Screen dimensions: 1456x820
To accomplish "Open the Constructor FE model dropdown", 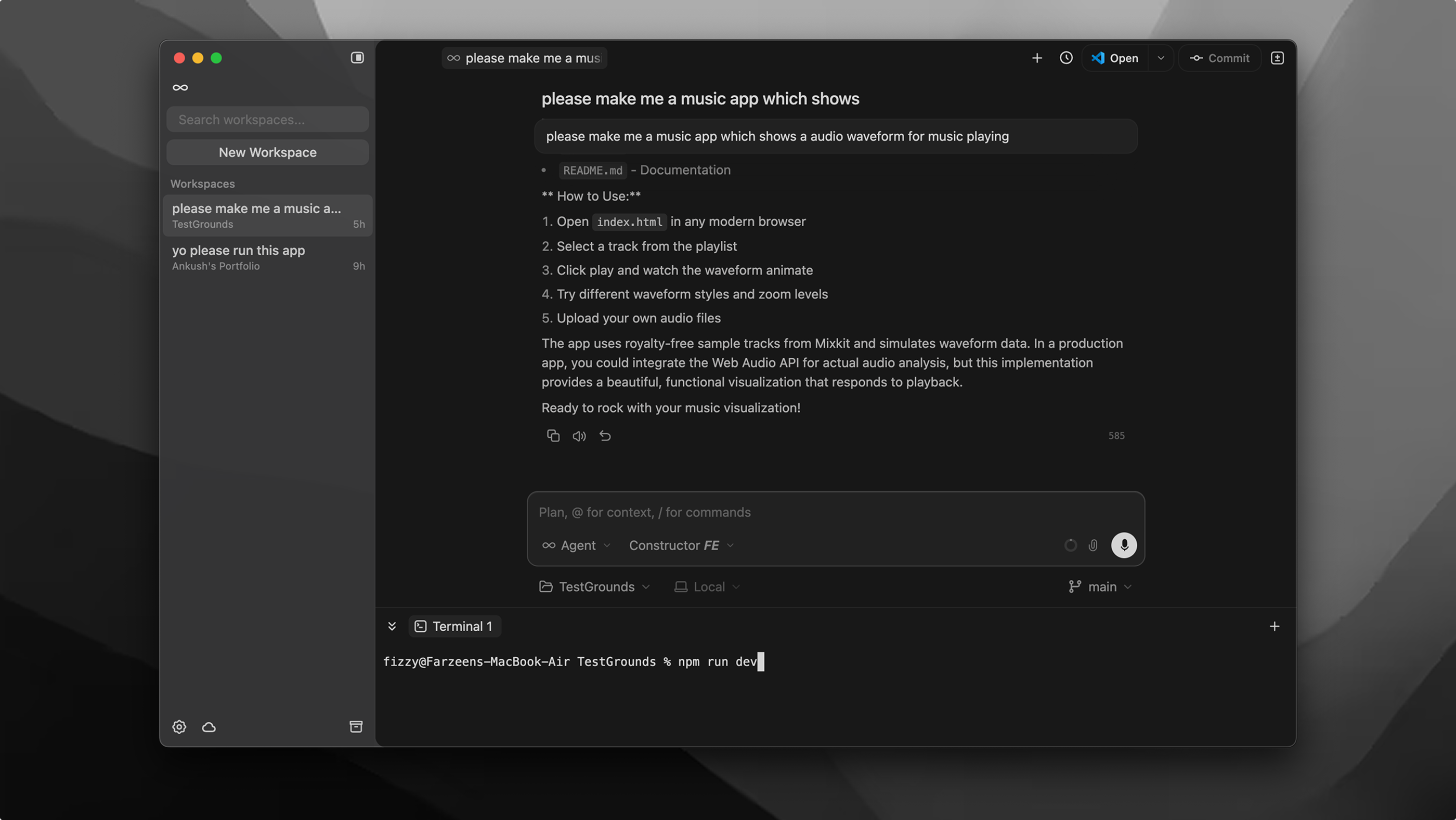I will click(681, 545).
